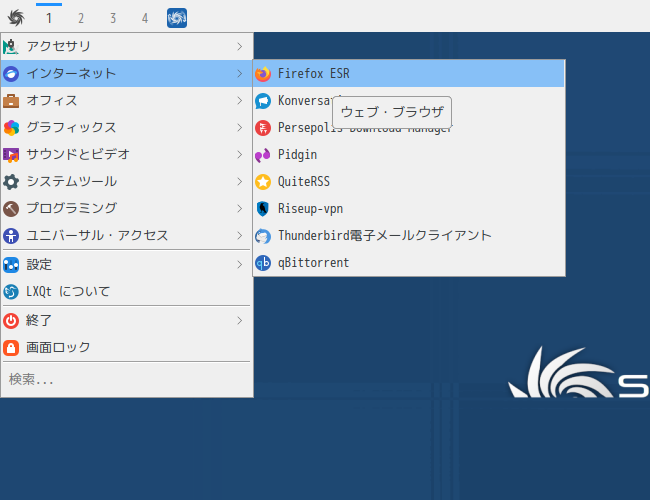Open the main application menu swirl icon
The height and width of the screenshot is (500, 650).
coord(16,18)
